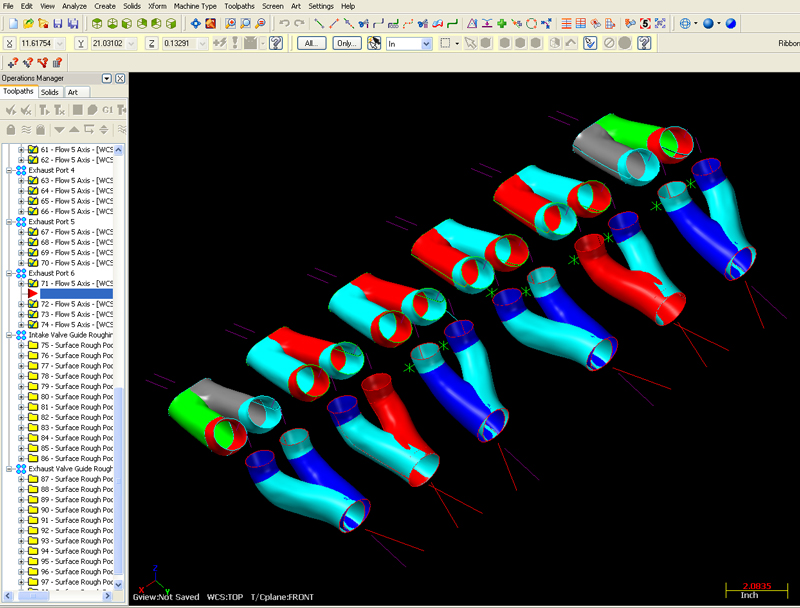Click the wireframe globe icon

(x=686, y=23)
